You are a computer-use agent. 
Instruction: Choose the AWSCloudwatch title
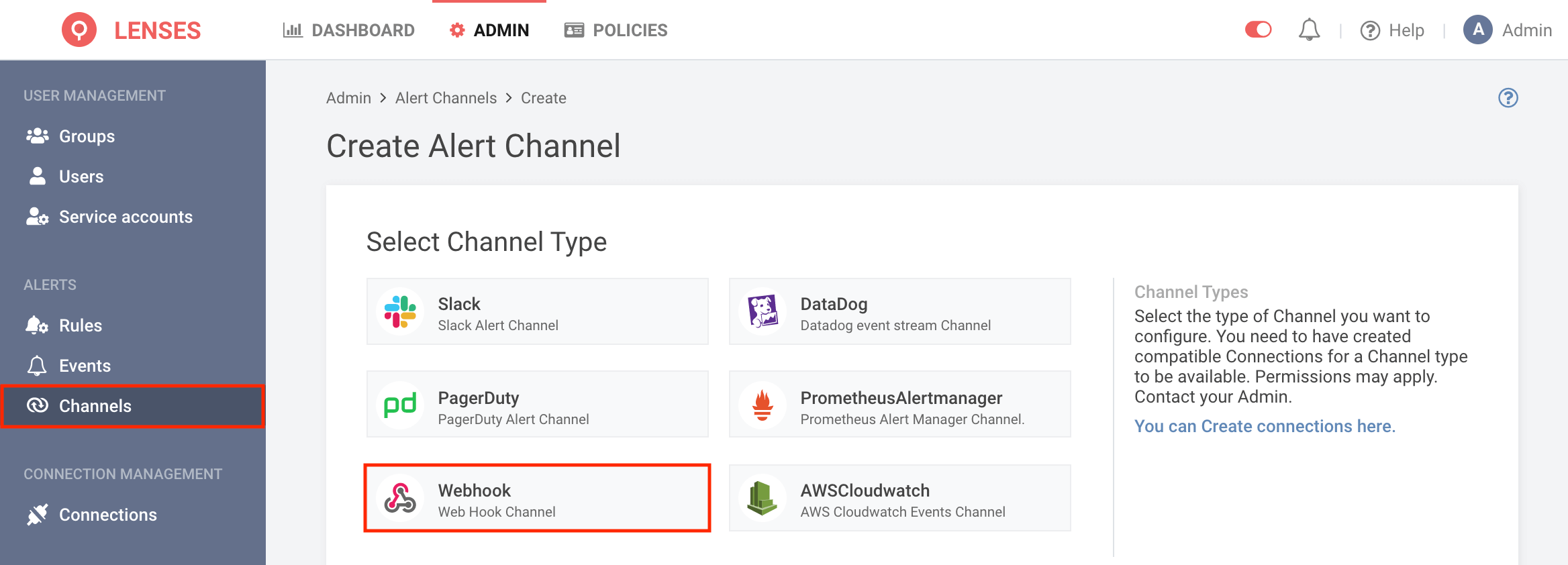click(865, 491)
